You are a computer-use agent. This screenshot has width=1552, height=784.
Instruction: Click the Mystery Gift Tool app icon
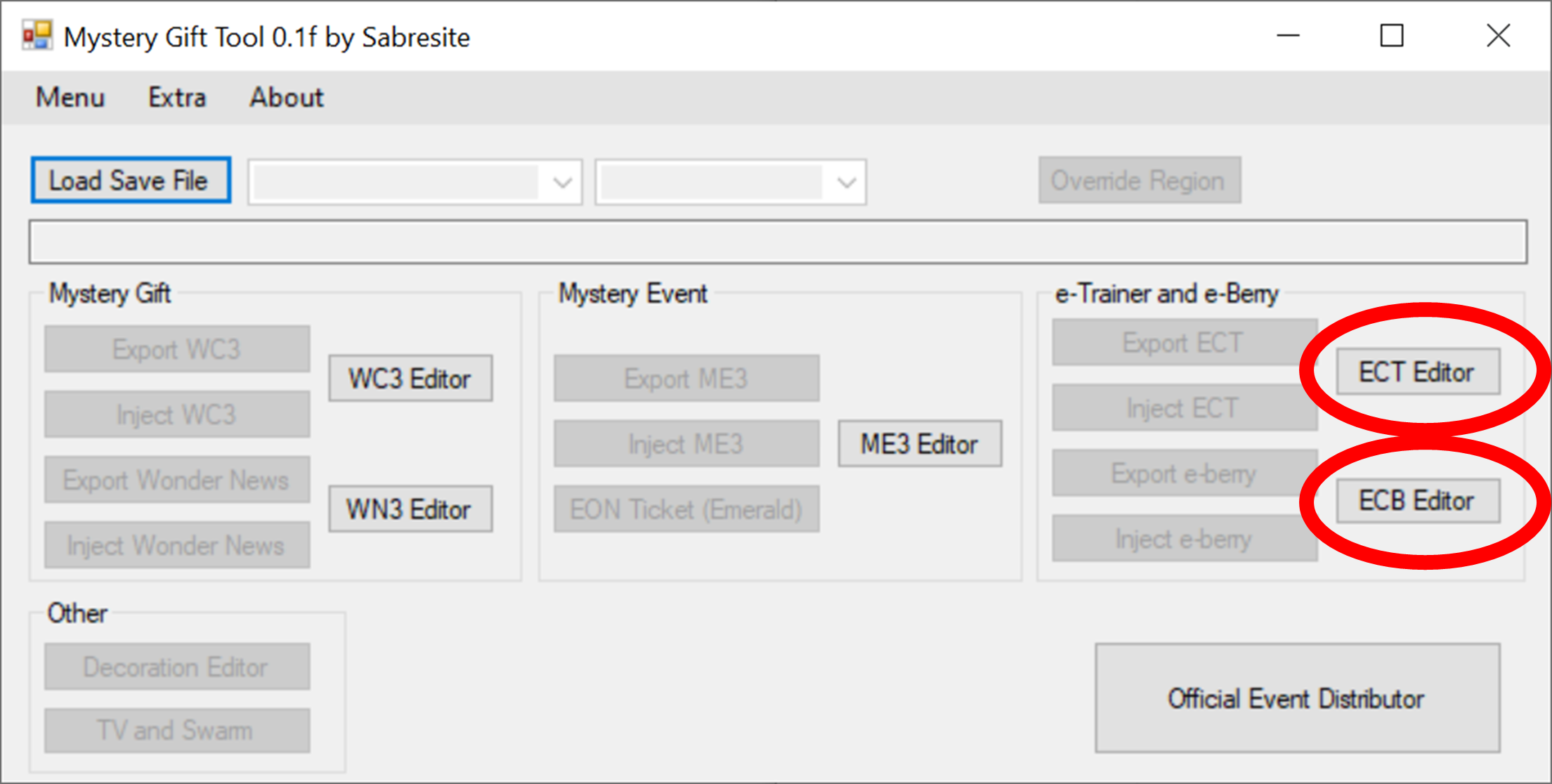click(37, 36)
